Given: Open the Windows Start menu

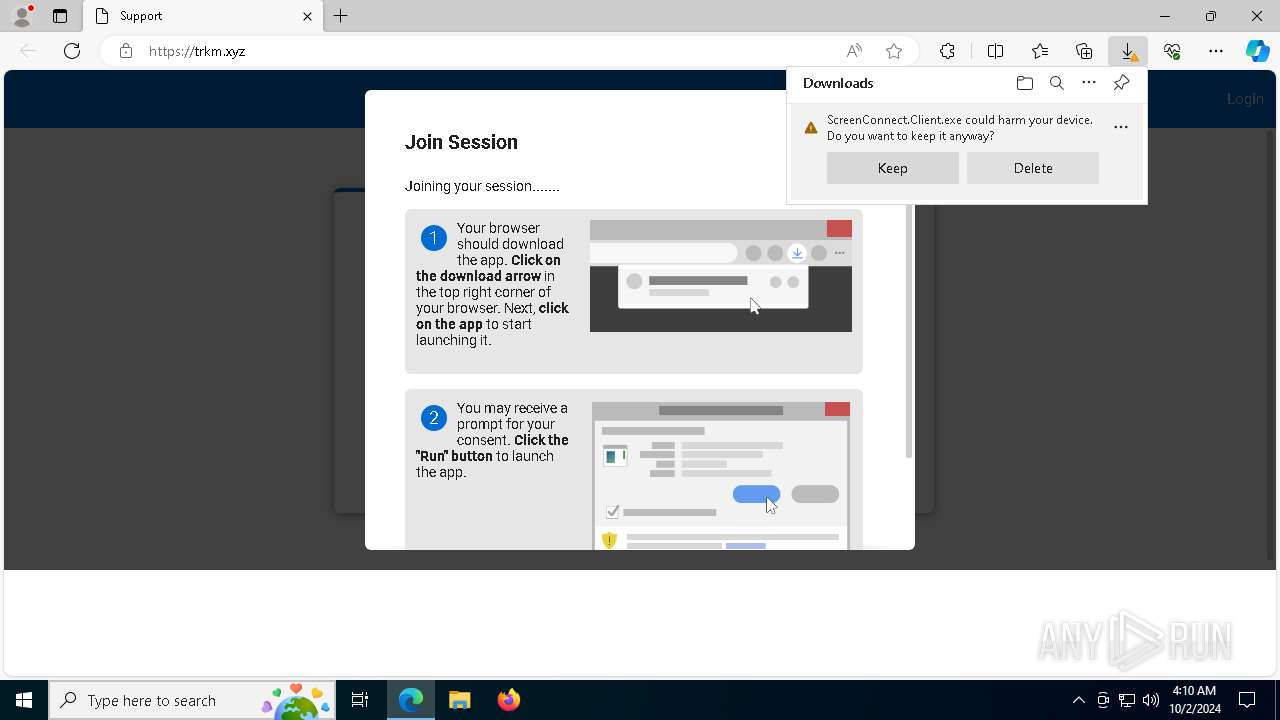Looking at the screenshot, I should 24,700.
